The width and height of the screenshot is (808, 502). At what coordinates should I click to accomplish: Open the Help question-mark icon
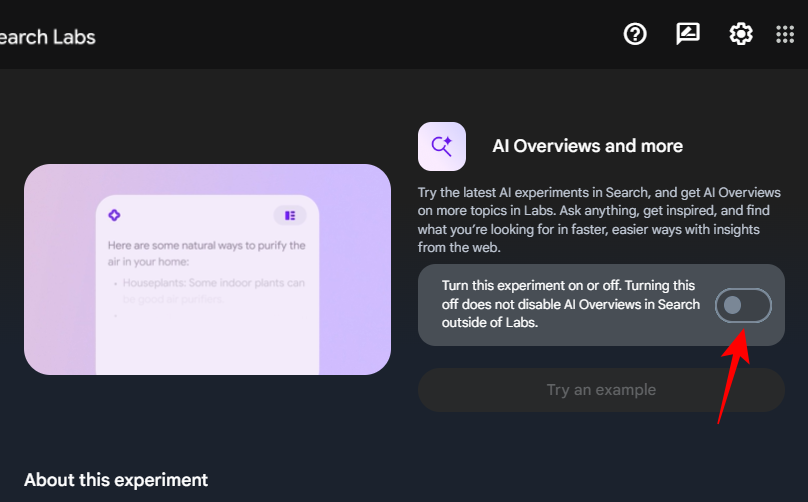click(x=635, y=35)
